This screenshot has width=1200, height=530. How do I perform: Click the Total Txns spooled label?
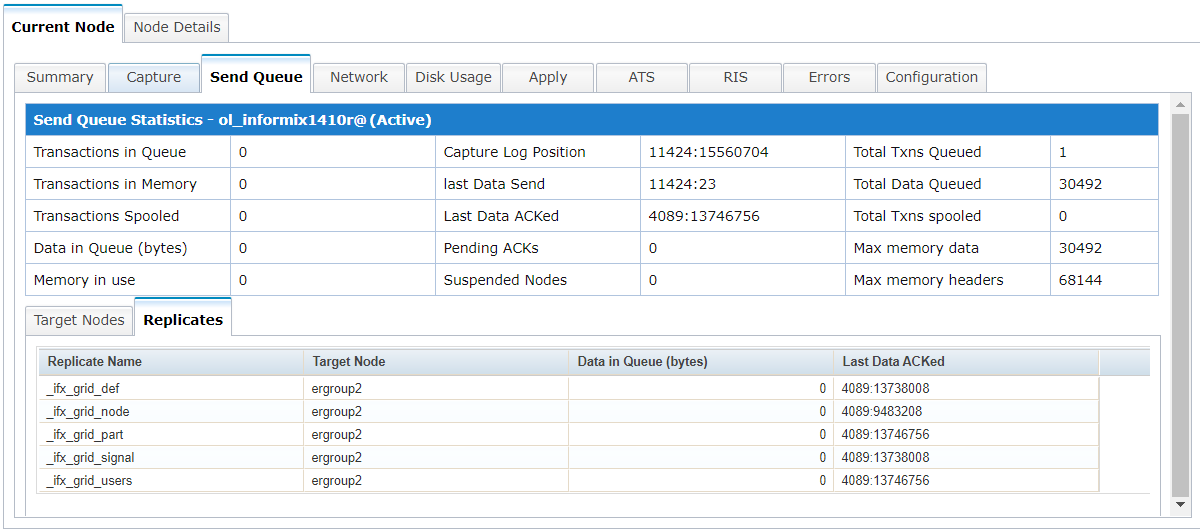coord(917,216)
